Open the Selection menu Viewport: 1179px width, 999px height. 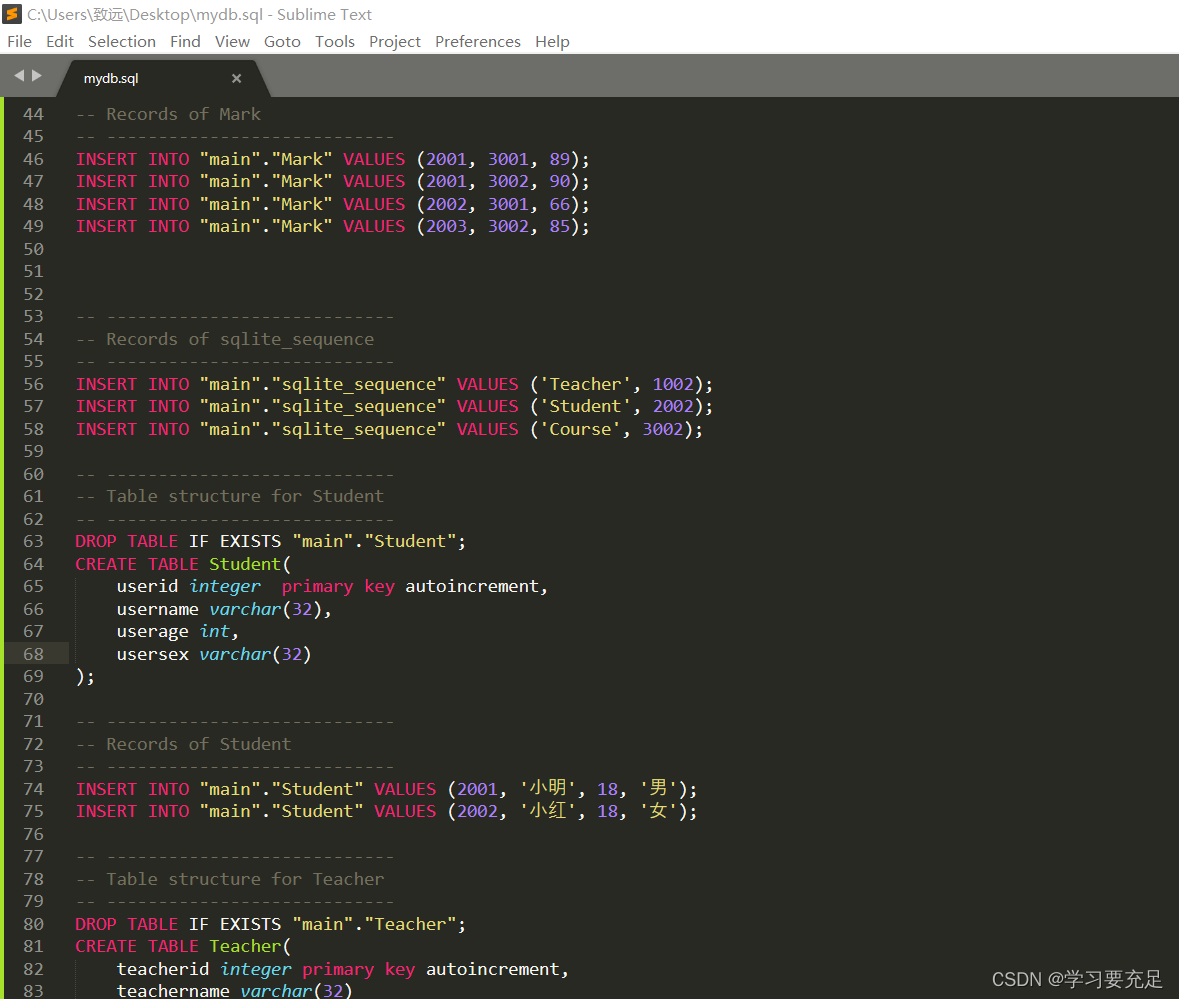[x=122, y=41]
